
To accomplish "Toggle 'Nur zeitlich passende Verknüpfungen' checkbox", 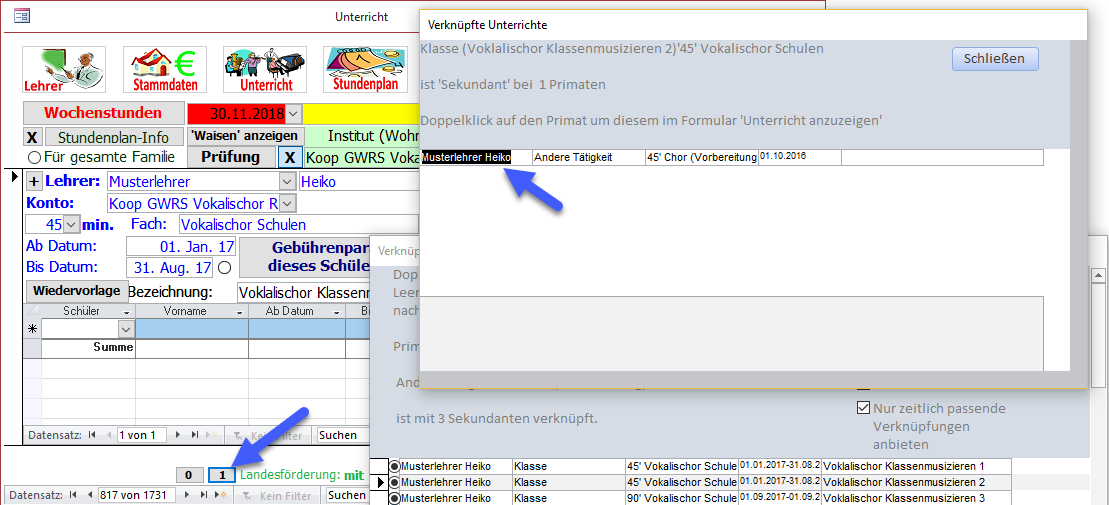I will point(864,408).
